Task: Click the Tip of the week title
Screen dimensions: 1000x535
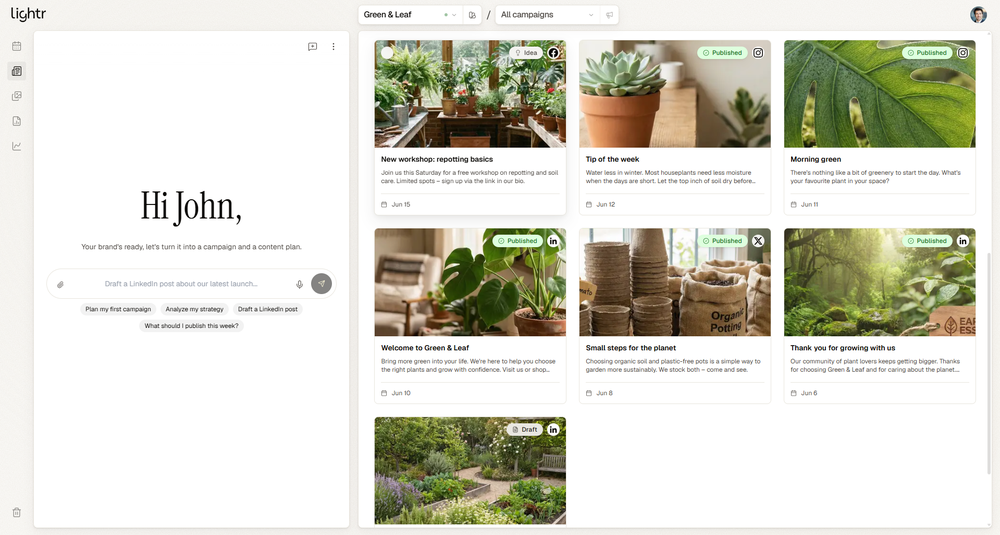Action: pos(612,159)
